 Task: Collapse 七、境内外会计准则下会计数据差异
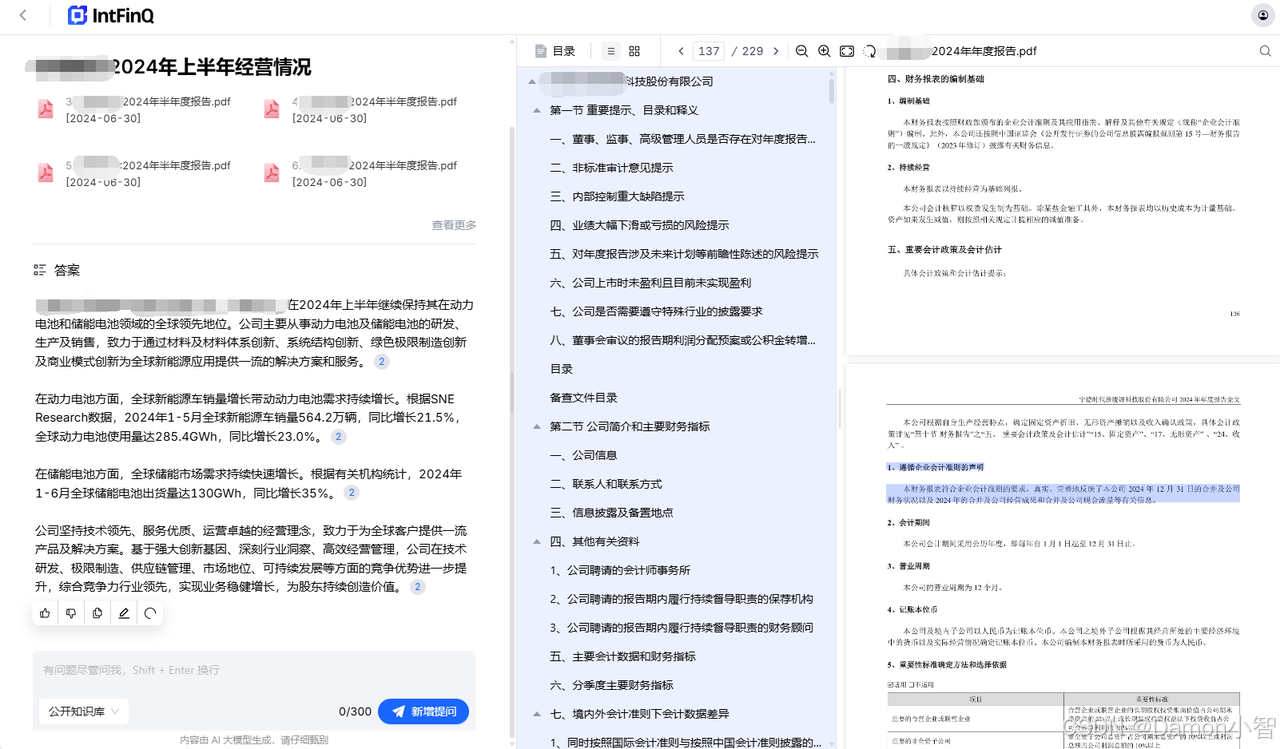[x=538, y=714]
